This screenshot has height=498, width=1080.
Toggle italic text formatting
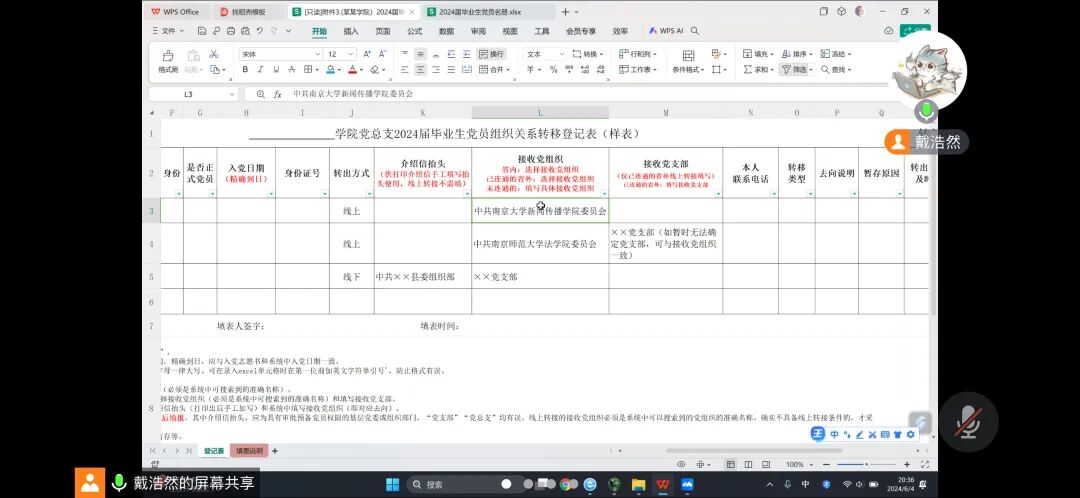point(260,70)
